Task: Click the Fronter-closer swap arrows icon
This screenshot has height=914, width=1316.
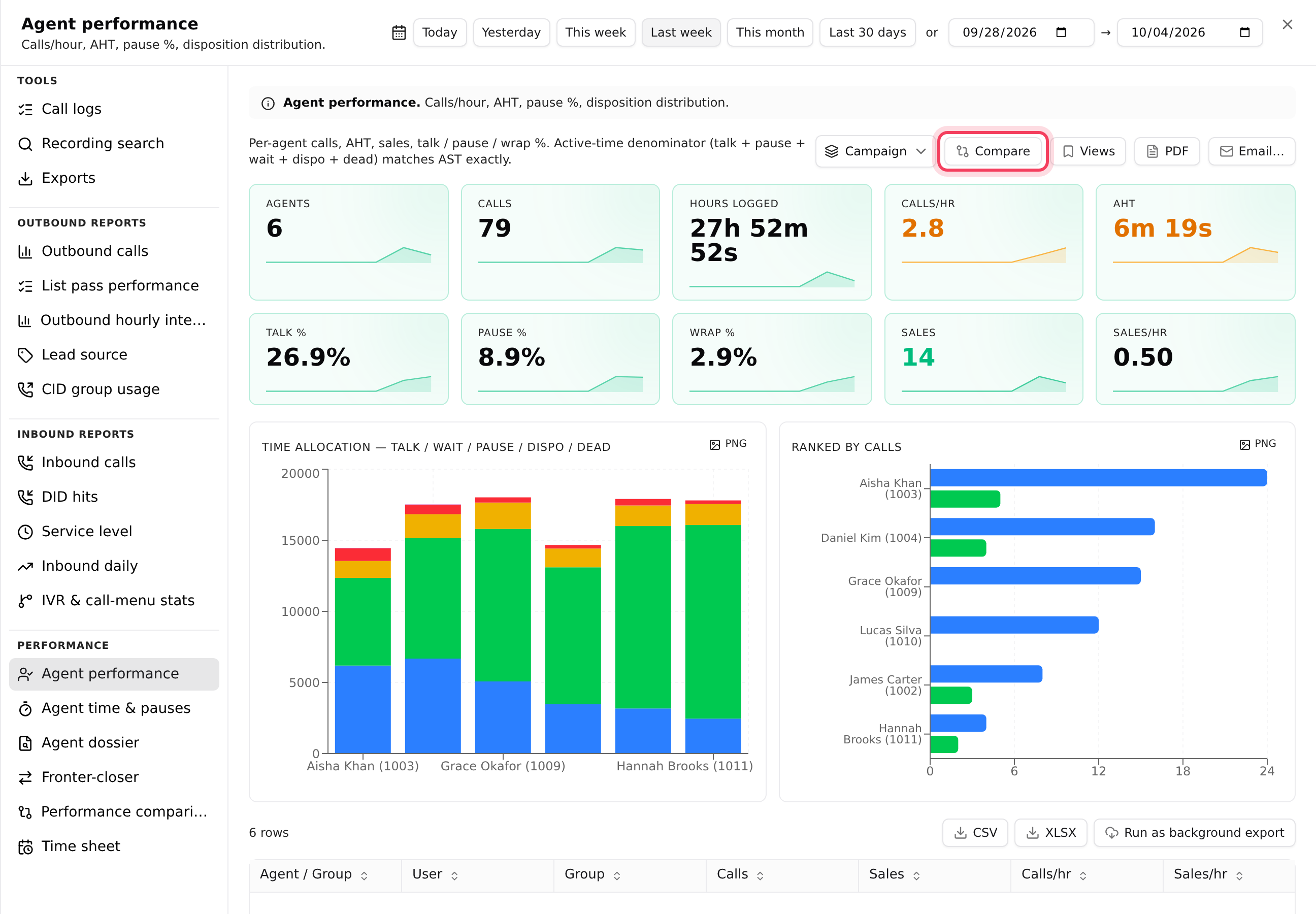Action: tap(25, 778)
